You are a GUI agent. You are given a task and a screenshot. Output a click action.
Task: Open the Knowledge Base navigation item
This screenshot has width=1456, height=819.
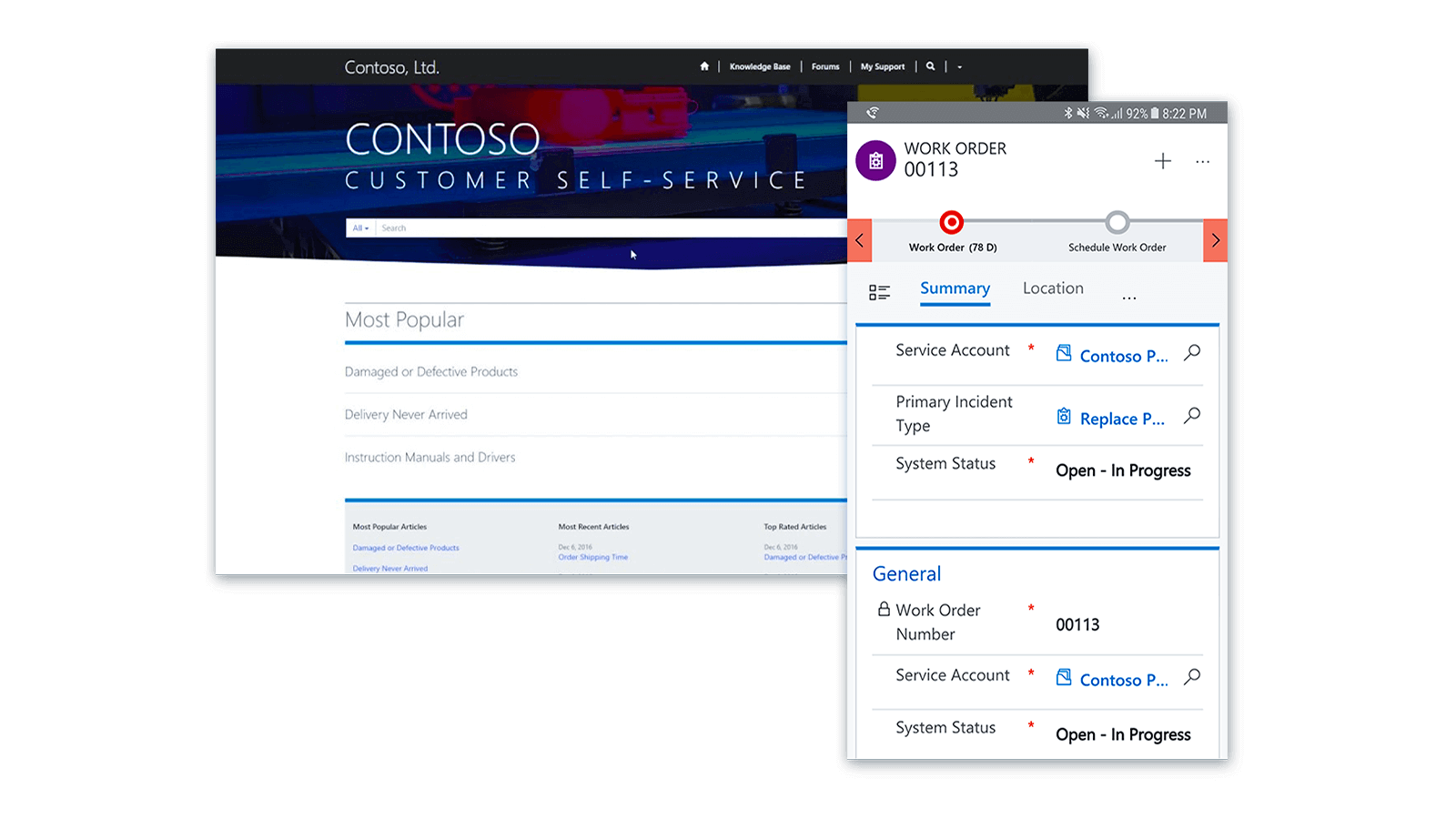(760, 66)
